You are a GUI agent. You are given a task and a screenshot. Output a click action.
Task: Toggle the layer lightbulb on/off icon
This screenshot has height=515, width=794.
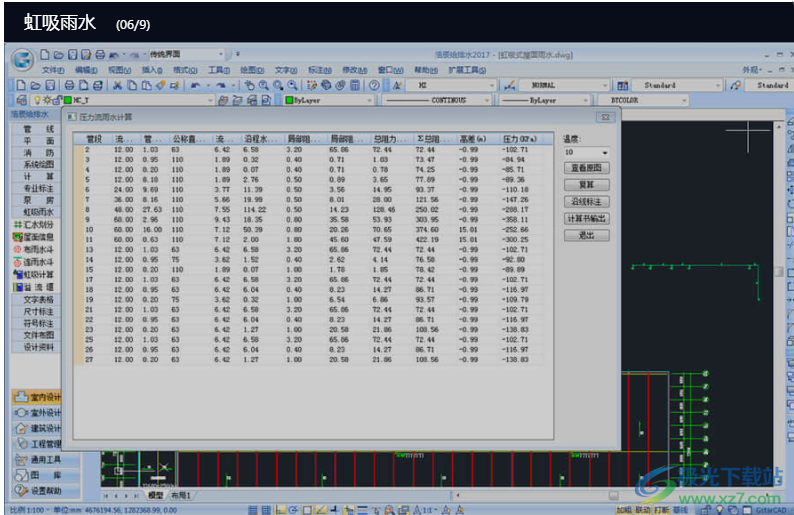(x=37, y=100)
